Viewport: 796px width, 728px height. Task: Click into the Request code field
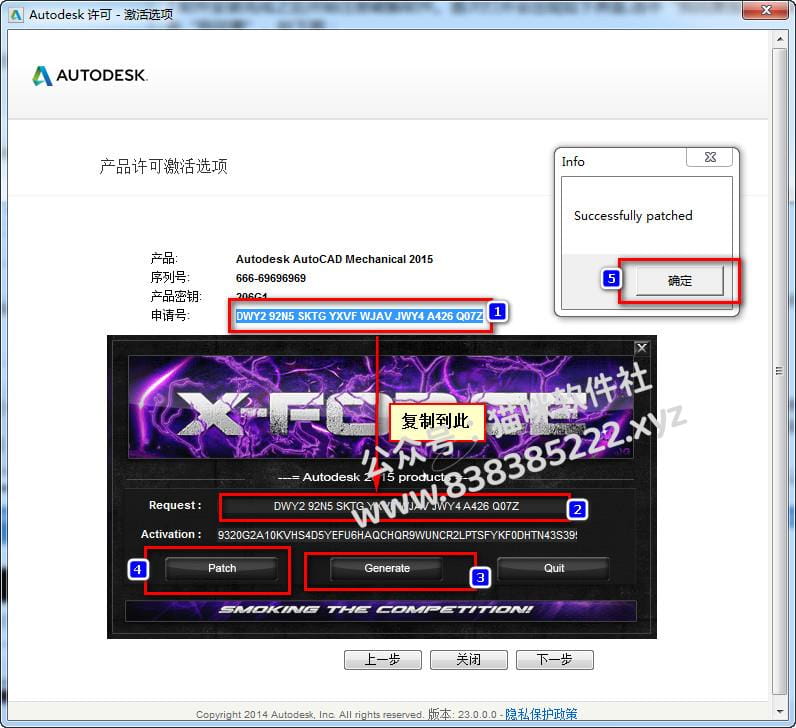[396, 506]
